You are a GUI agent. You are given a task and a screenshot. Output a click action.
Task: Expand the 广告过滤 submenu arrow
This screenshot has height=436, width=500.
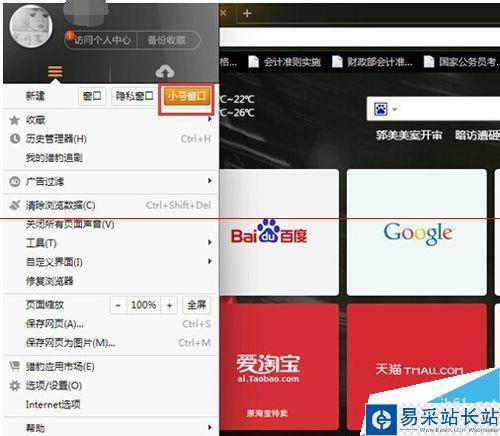point(210,180)
